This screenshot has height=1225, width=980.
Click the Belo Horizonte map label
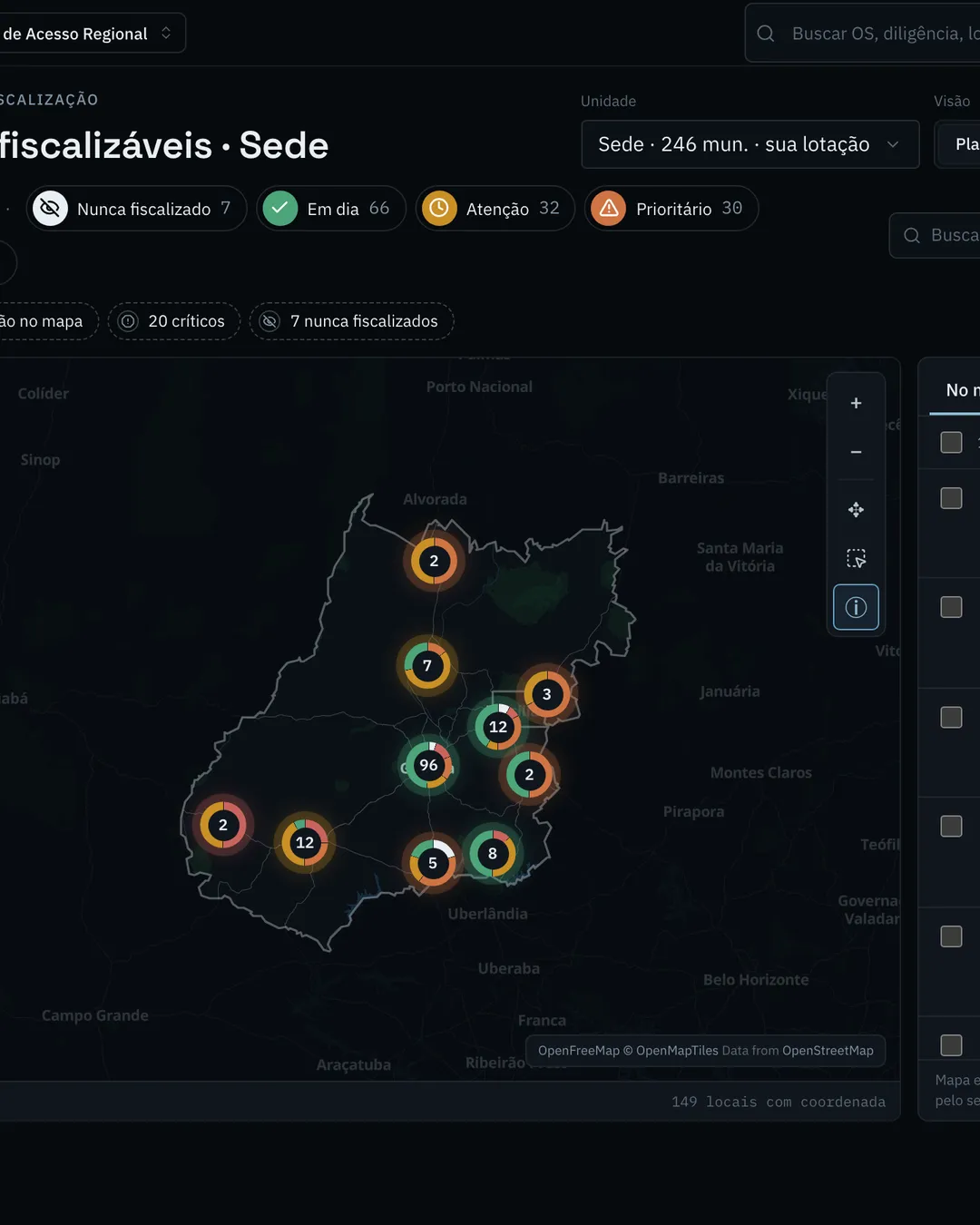(x=756, y=980)
